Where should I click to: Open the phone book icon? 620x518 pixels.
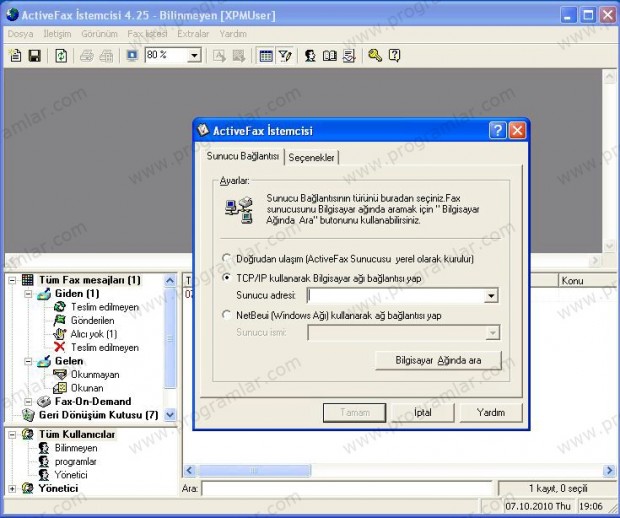tap(330, 56)
